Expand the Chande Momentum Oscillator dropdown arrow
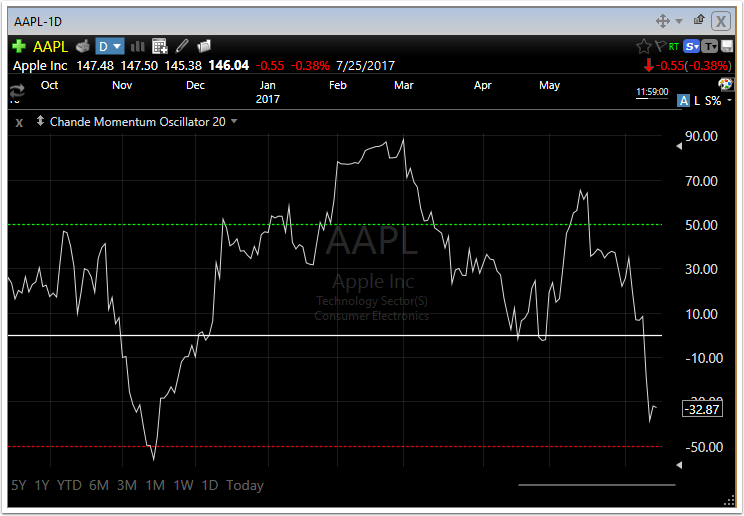Viewport: 744px width, 516px height. 234,122
